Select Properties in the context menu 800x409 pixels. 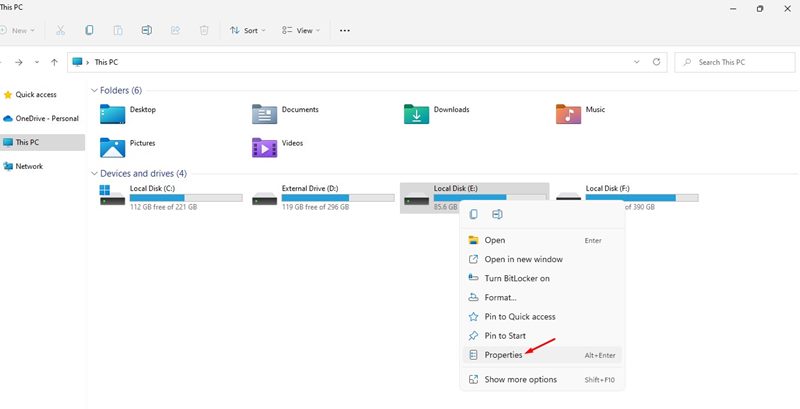(503, 355)
